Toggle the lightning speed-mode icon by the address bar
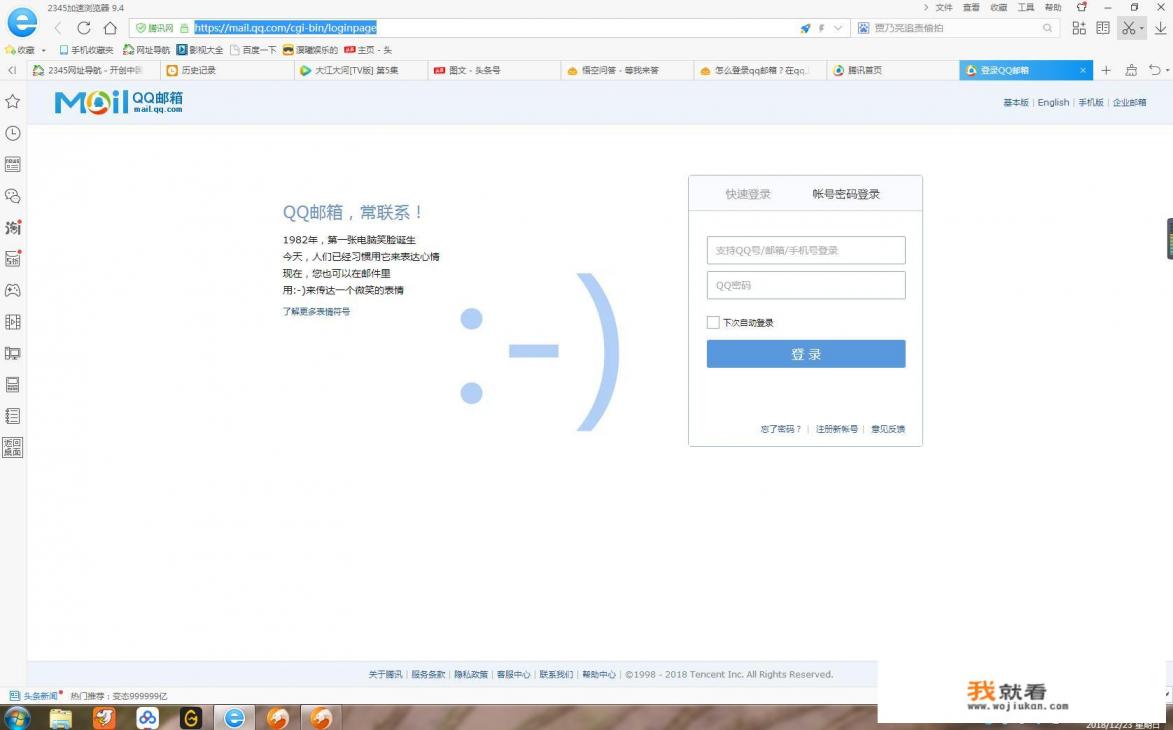 tap(820, 28)
